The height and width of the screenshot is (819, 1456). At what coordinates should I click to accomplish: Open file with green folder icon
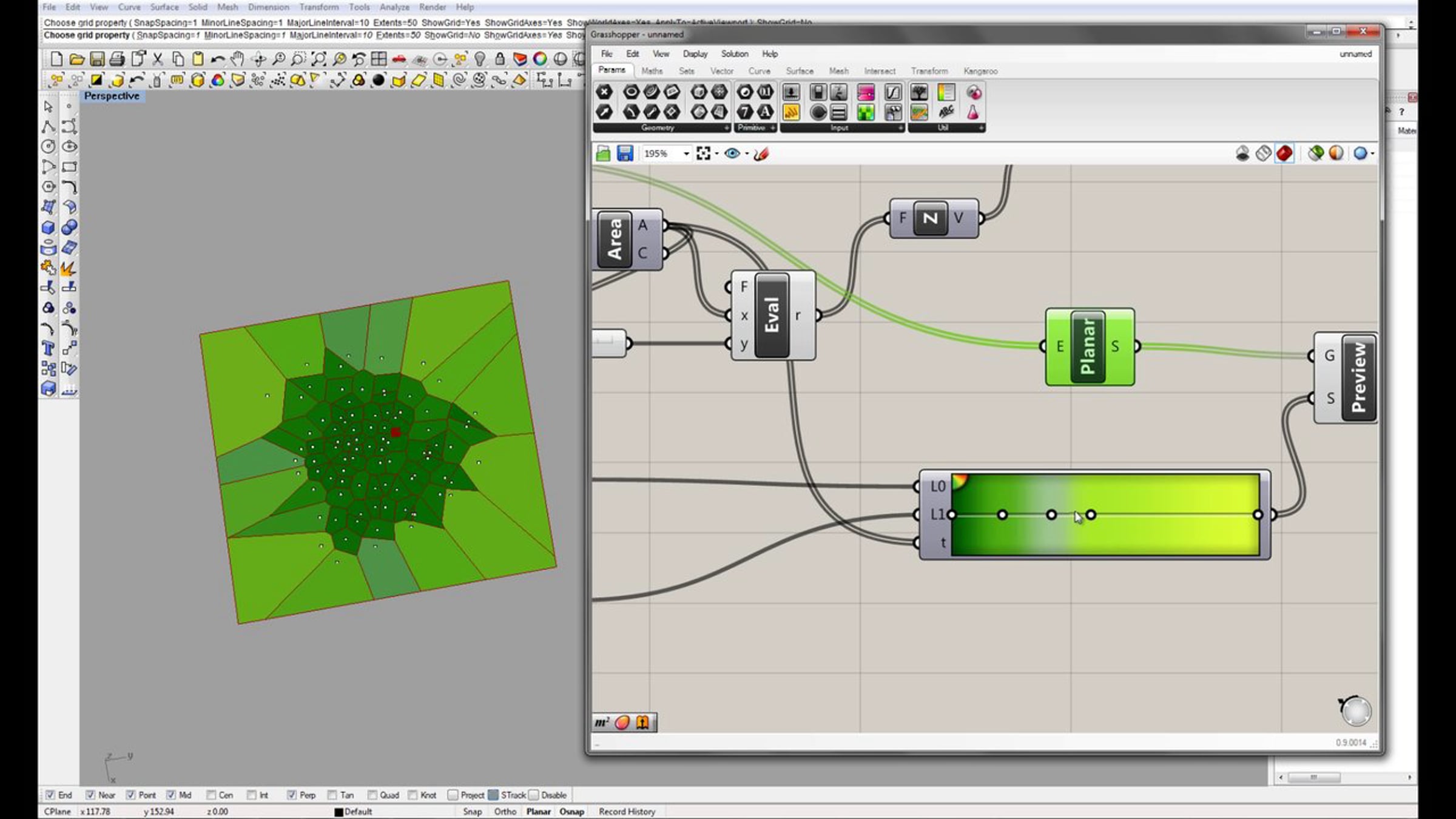coord(603,154)
